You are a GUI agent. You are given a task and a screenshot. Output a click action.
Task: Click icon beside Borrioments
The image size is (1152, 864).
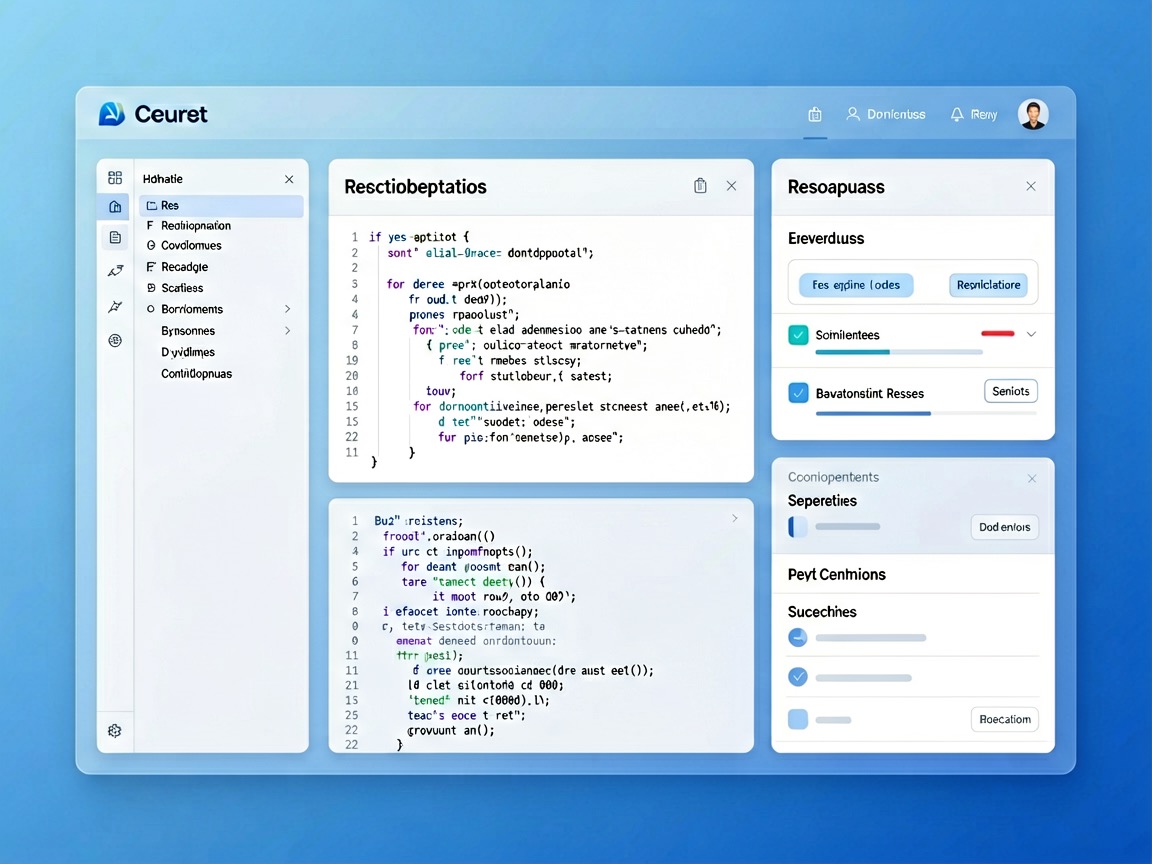coord(151,309)
